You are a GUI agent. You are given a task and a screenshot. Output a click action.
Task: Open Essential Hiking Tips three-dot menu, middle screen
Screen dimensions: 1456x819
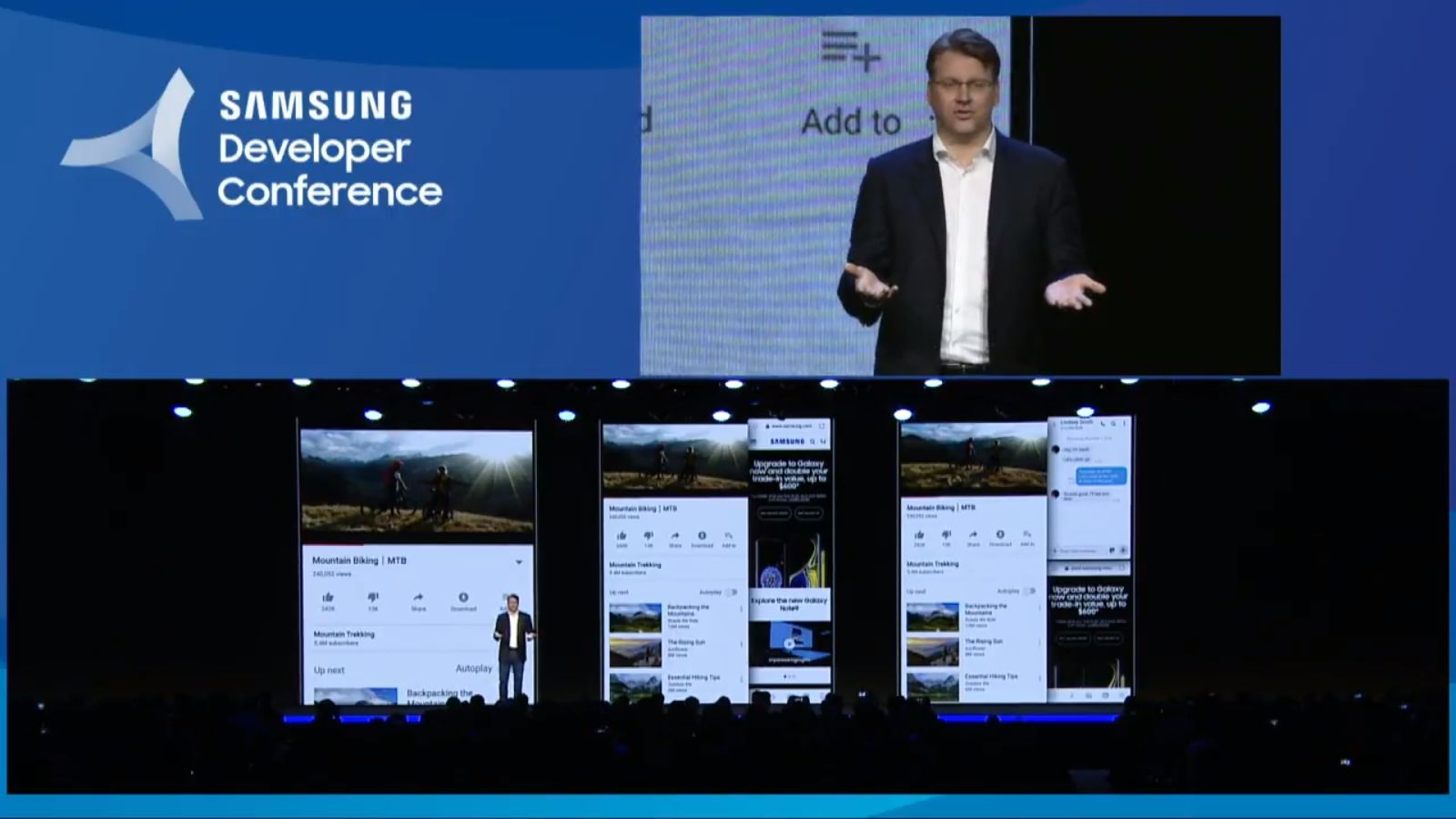(741, 679)
